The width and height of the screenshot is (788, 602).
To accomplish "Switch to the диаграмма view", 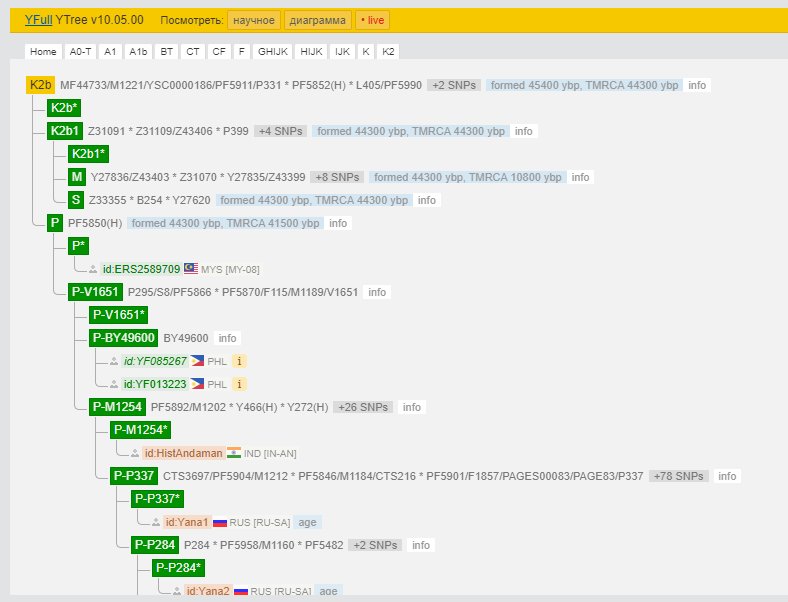I will point(318,21).
